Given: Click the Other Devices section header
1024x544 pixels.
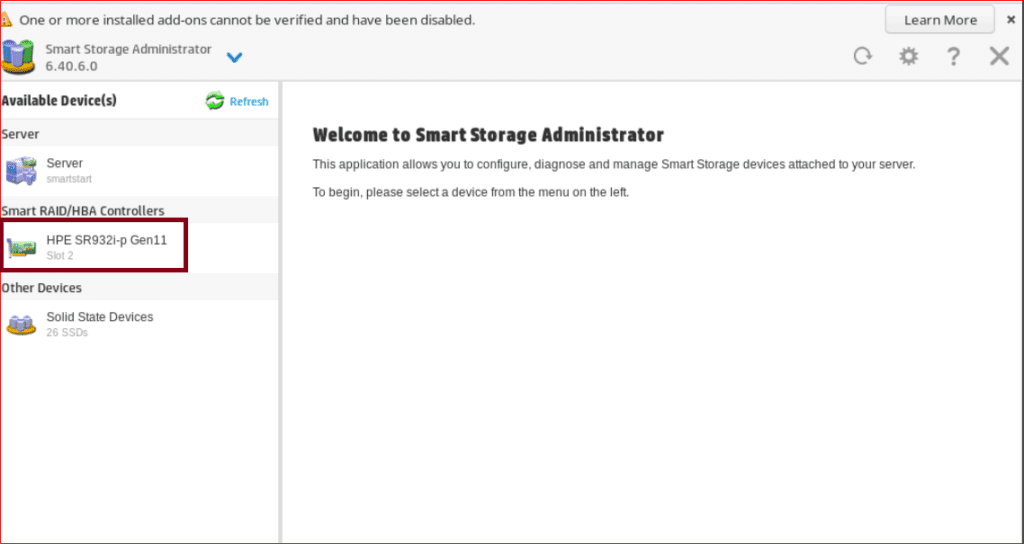Looking at the screenshot, I should (42, 288).
